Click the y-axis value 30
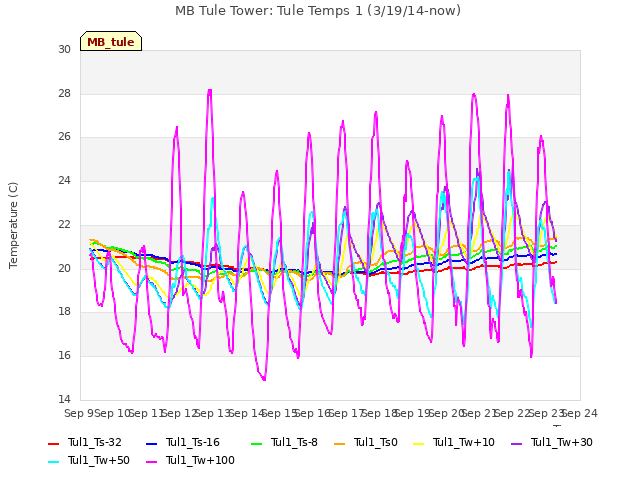This screenshot has width=640, height=480. click(x=64, y=50)
